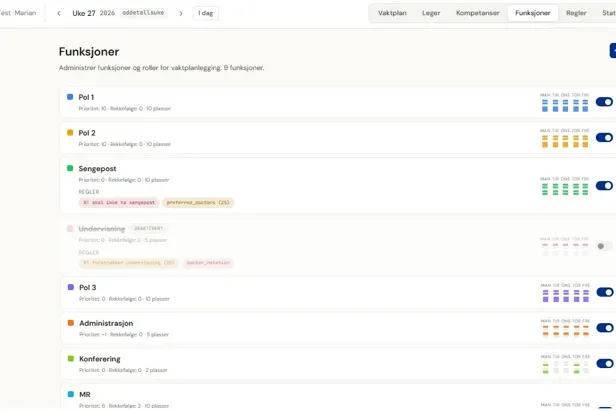Click the DEAKTIVERT badge on Undervisning
The width and height of the screenshot is (616, 411).
(x=148, y=228)
